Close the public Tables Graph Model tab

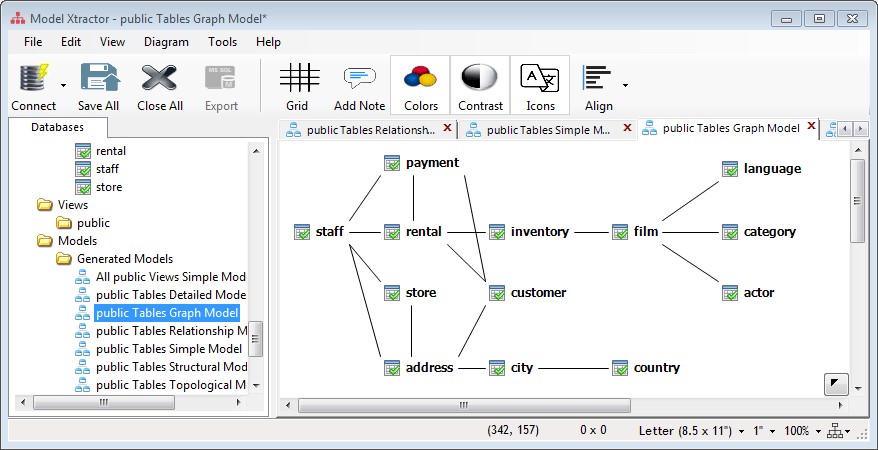click(812, 128)
